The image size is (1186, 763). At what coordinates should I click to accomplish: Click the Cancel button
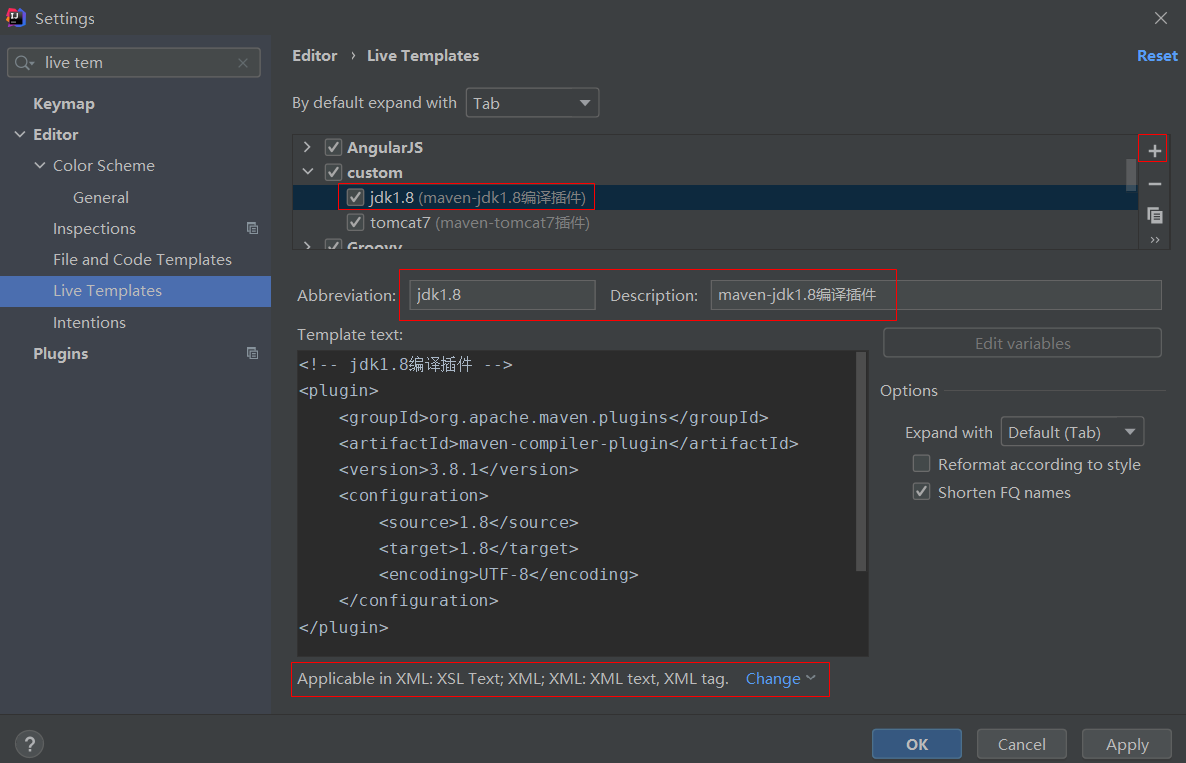coord(1021,744)
